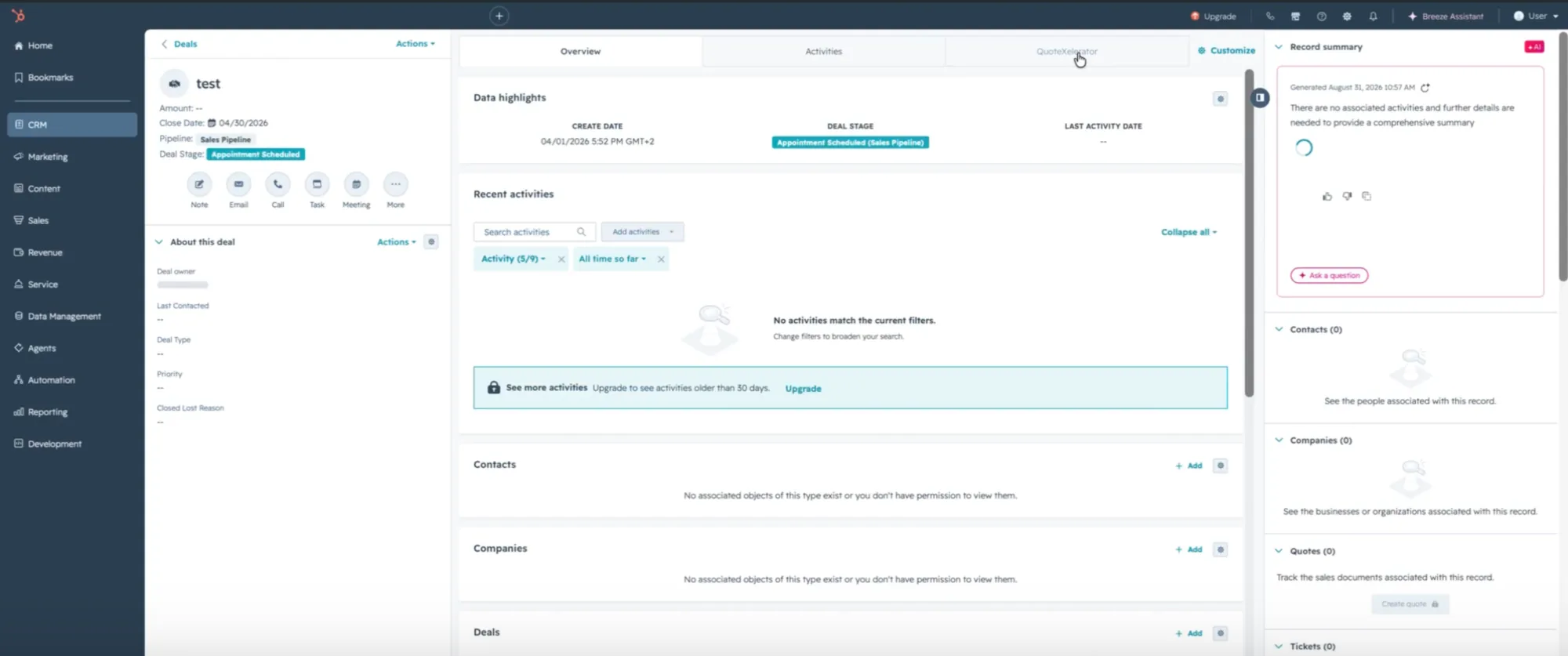The image size is (1568, 656).
Task: Click the search magnifier in activities search
Action: tap(581, 232)
